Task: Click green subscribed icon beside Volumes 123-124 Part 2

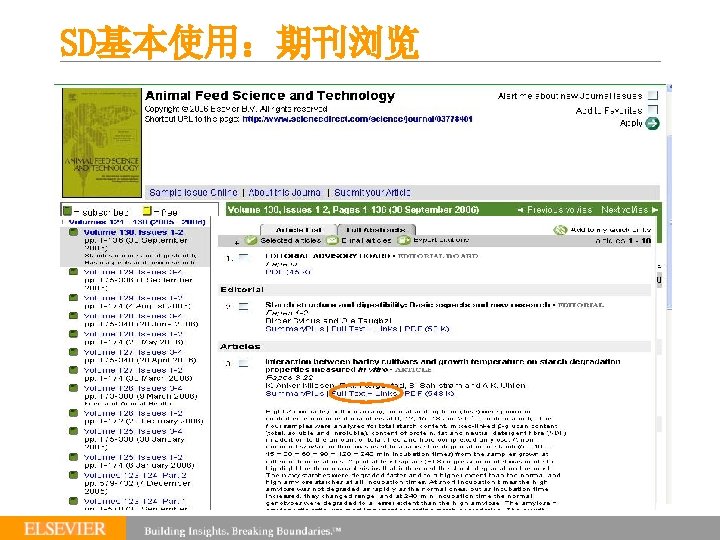Action: coord(73,475)
